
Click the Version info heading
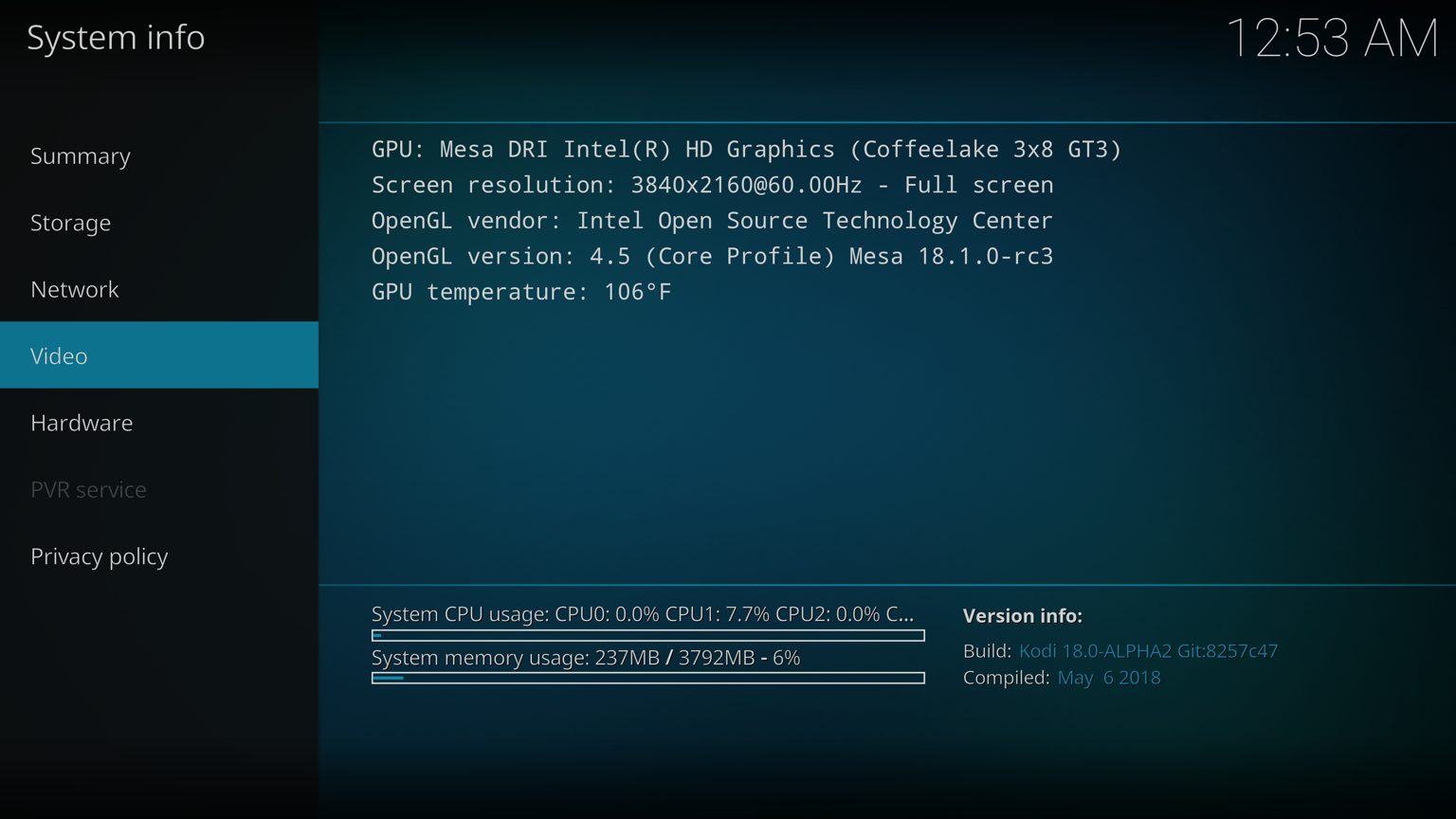tap(1023, 616)
